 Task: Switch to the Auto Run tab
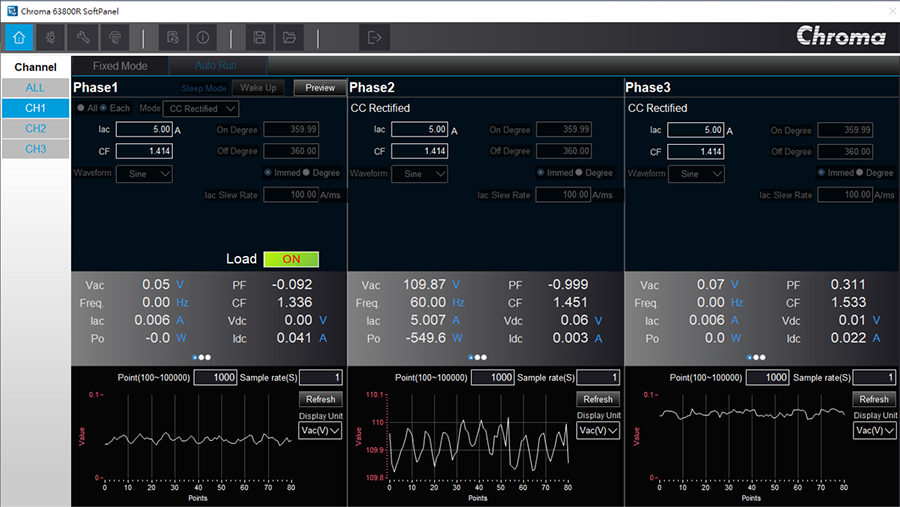tap(216, 65)
